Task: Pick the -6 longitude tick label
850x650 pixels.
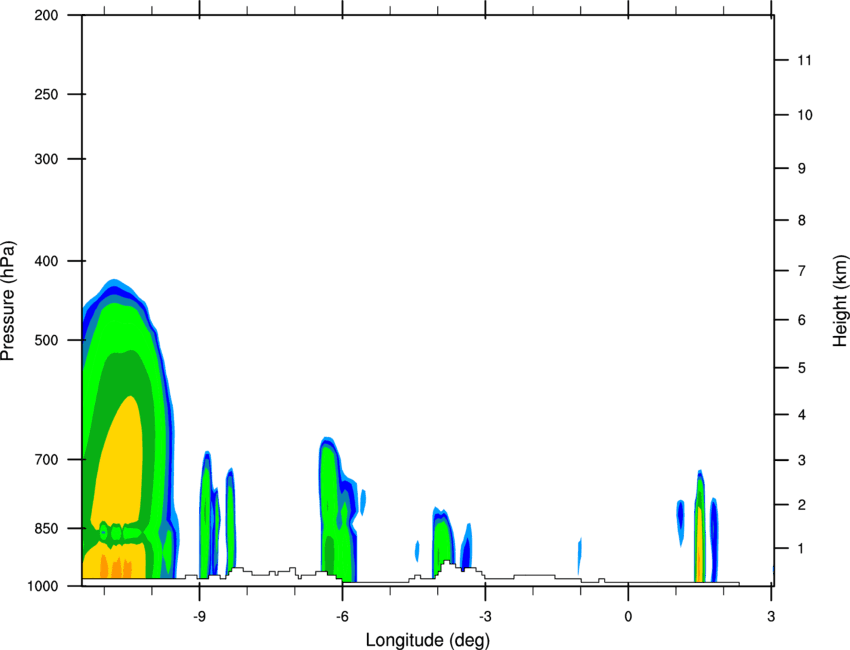Action: pos(342,616)
